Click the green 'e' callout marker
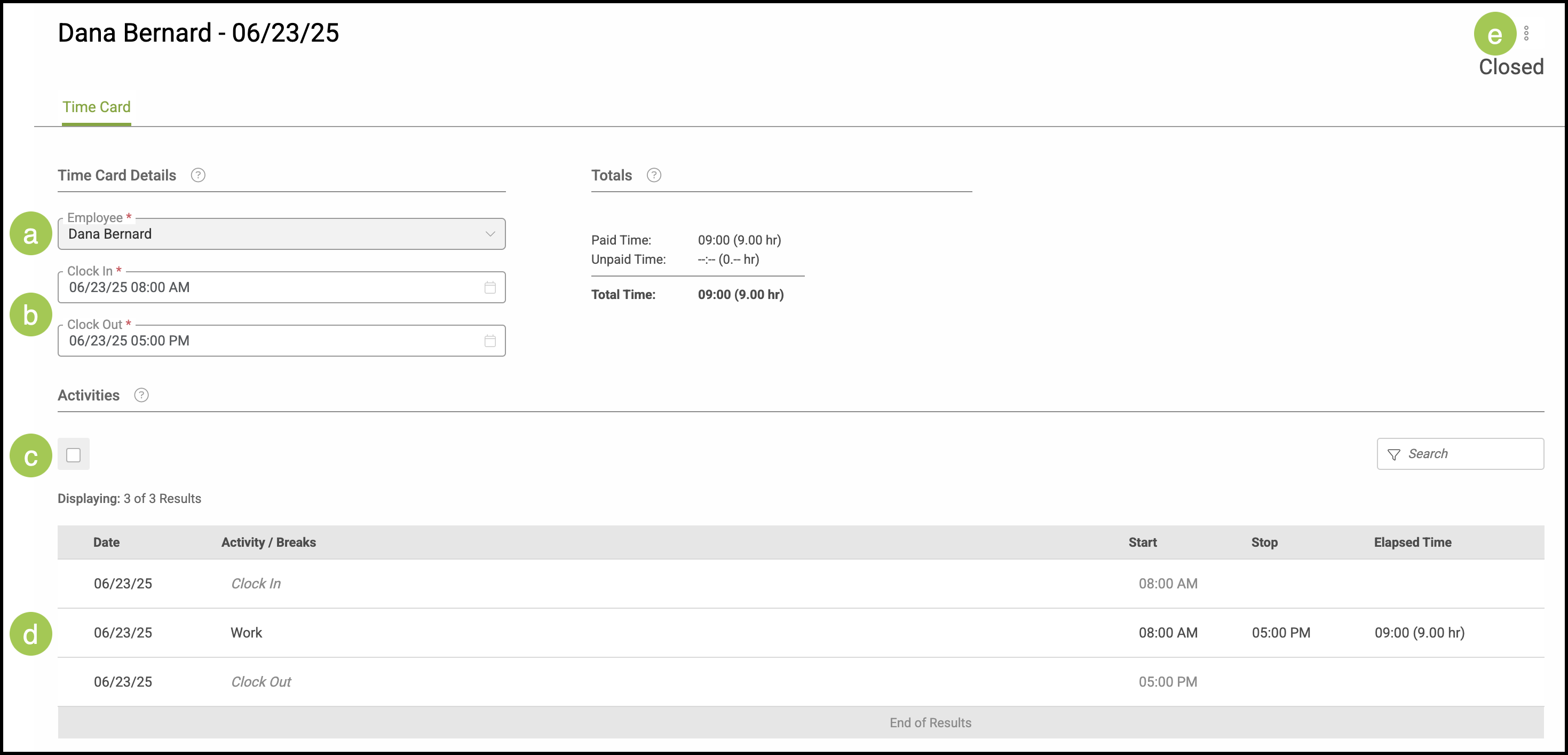This screenshot has width=1568, height=755. pos(1494,34)
